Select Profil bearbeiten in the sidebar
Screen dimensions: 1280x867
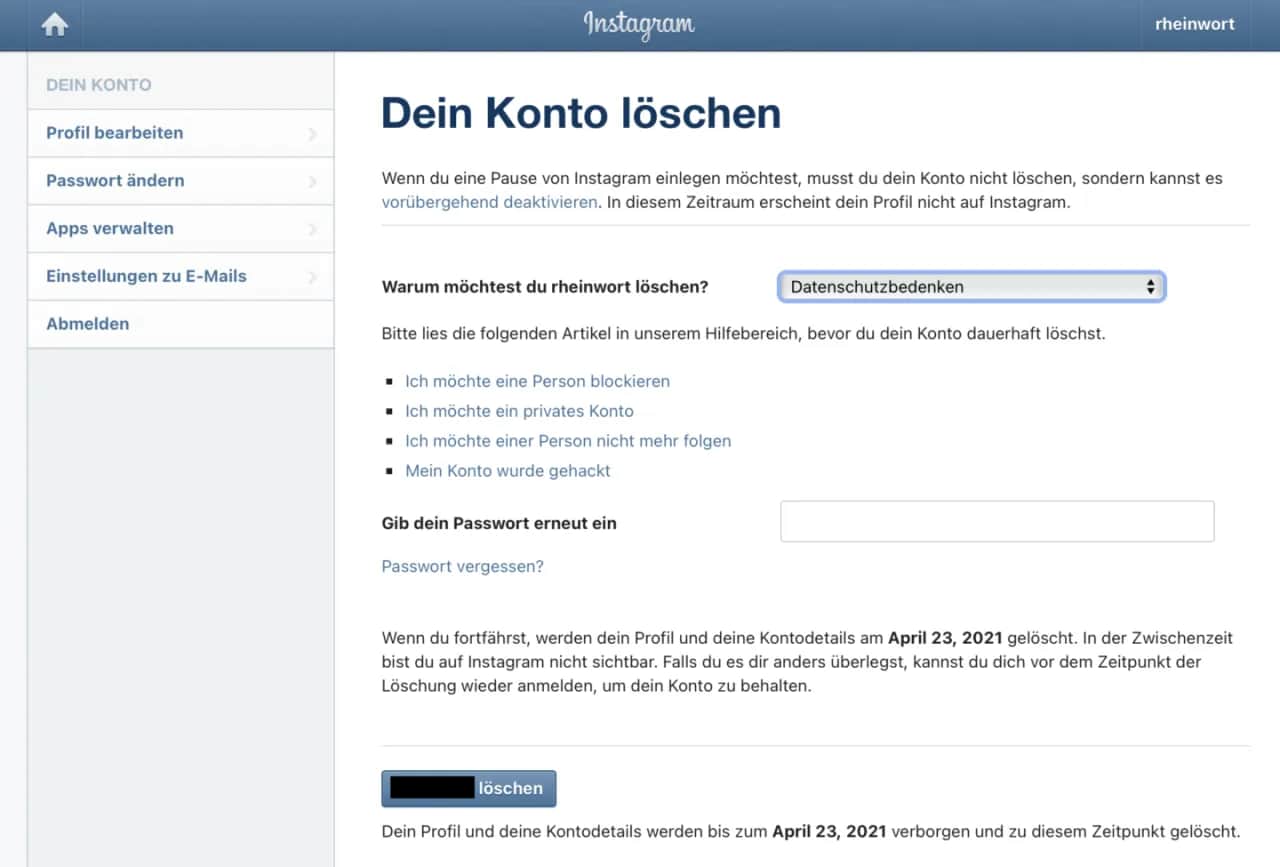coord(114,132)
